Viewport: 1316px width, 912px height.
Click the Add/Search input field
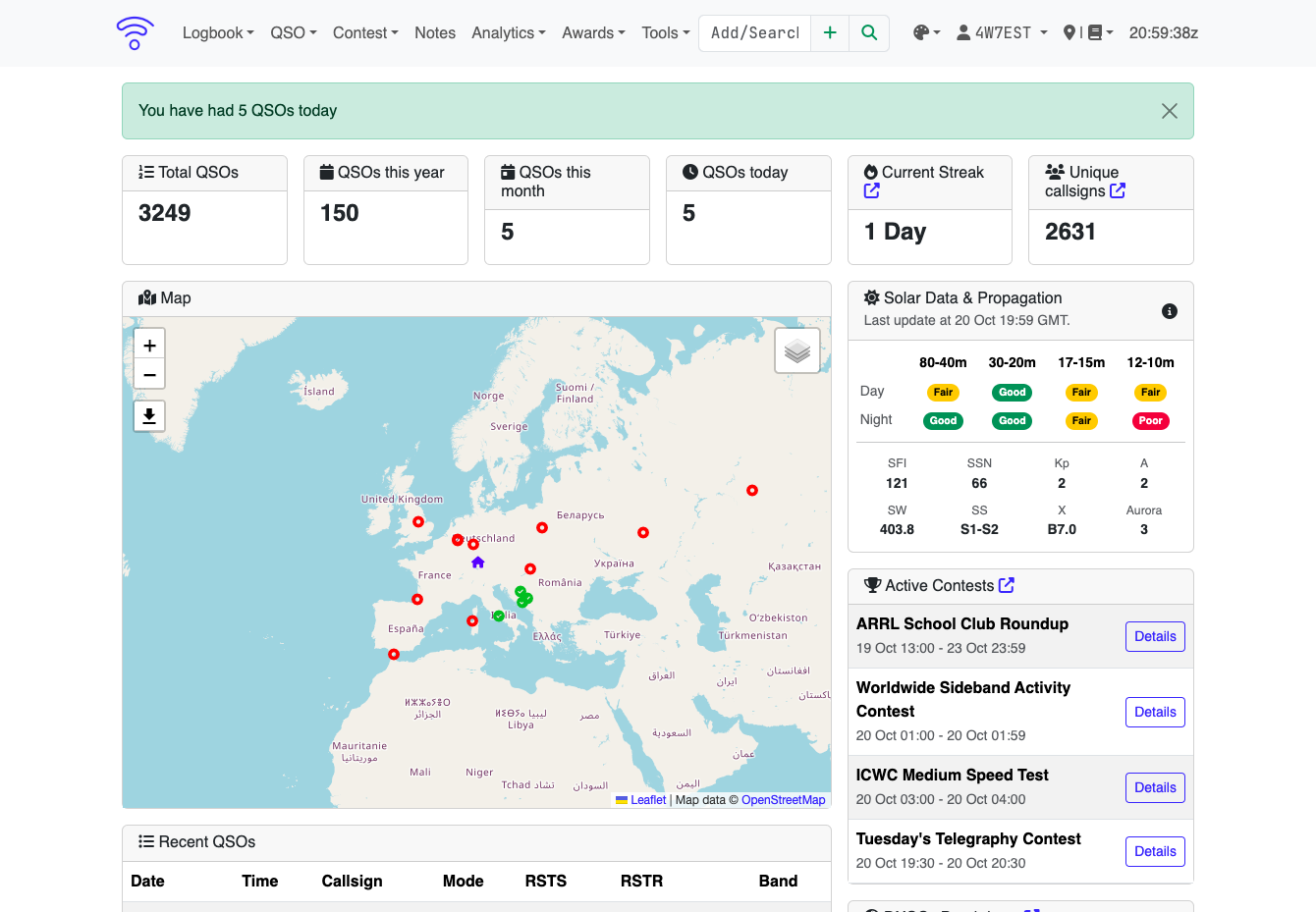pyautogui.click(x=755, y=33)
